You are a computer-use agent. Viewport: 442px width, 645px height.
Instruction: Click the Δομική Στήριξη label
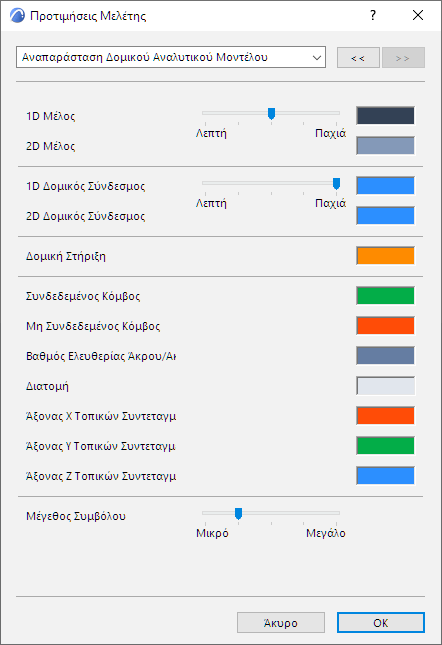pos(66,256)
